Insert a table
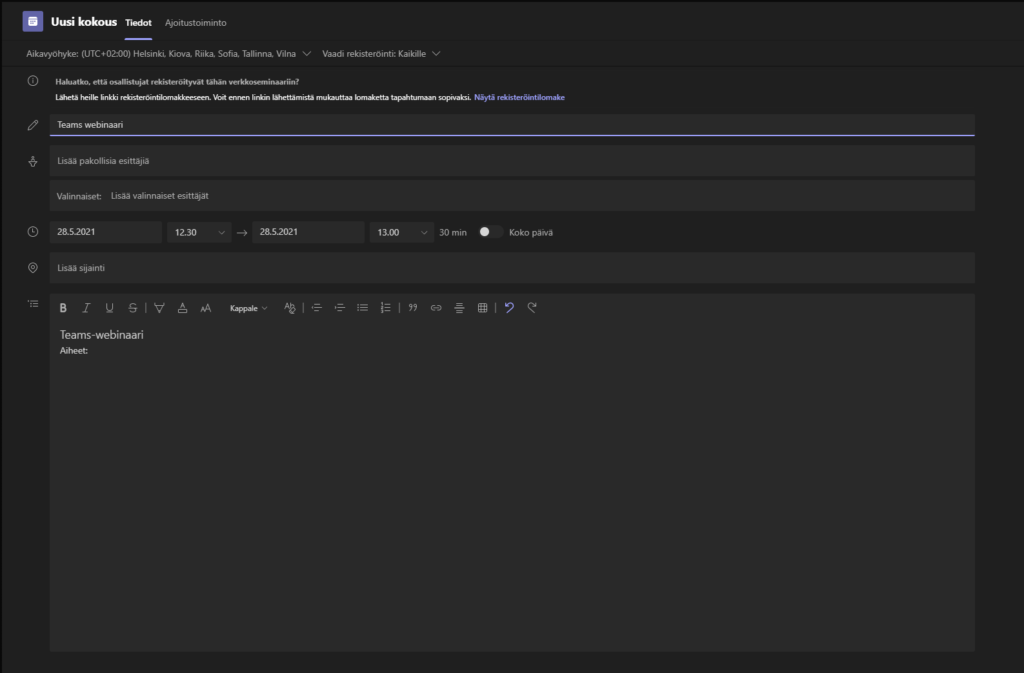This screenshot has height=673, width=1024. pos(483,308)
